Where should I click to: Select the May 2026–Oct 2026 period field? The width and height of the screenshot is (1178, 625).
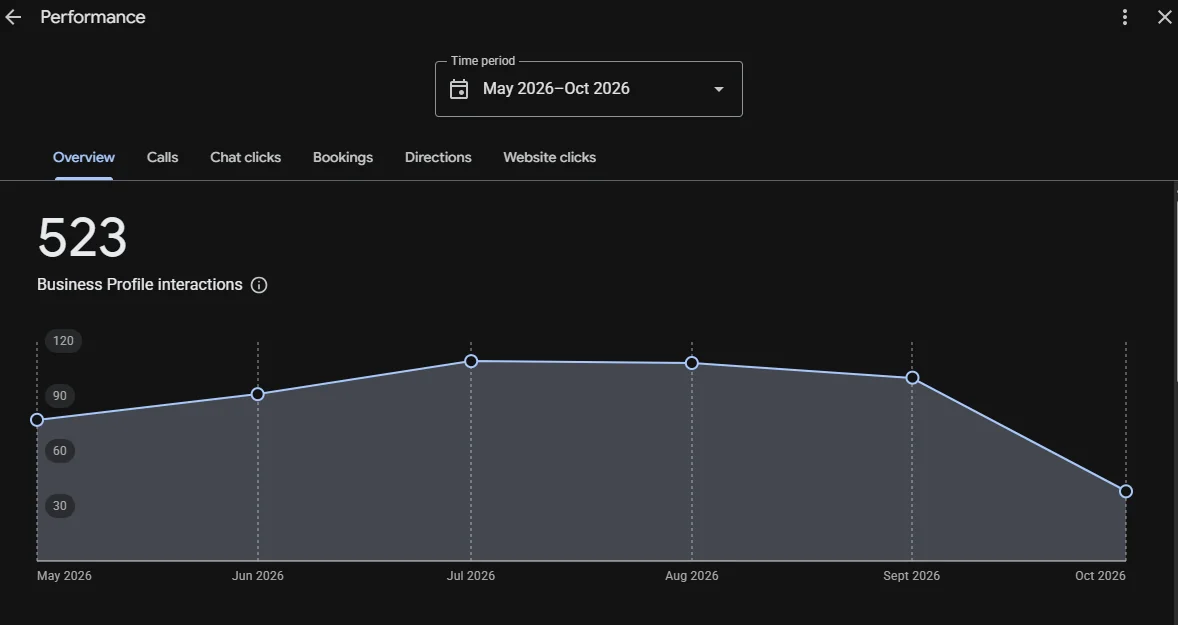(x=589, y=89)
